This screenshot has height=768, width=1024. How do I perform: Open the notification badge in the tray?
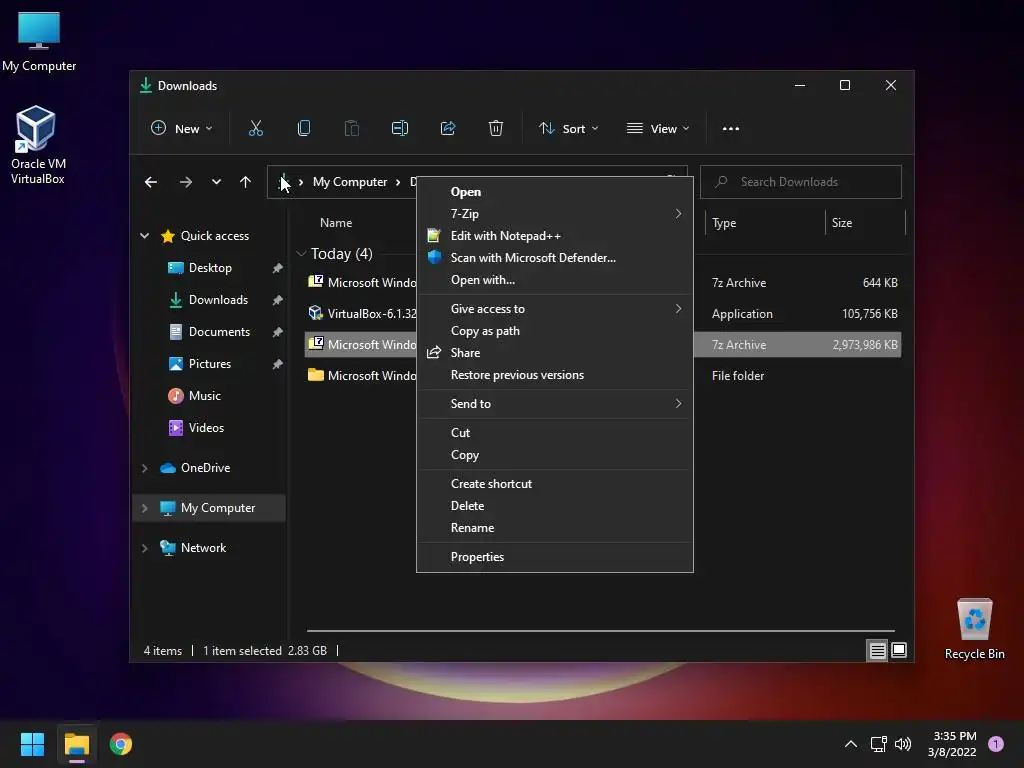996,744
